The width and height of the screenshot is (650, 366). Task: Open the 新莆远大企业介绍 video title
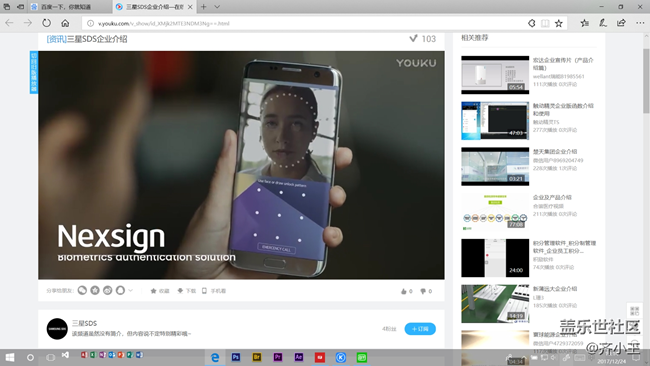tap(555, 288)
